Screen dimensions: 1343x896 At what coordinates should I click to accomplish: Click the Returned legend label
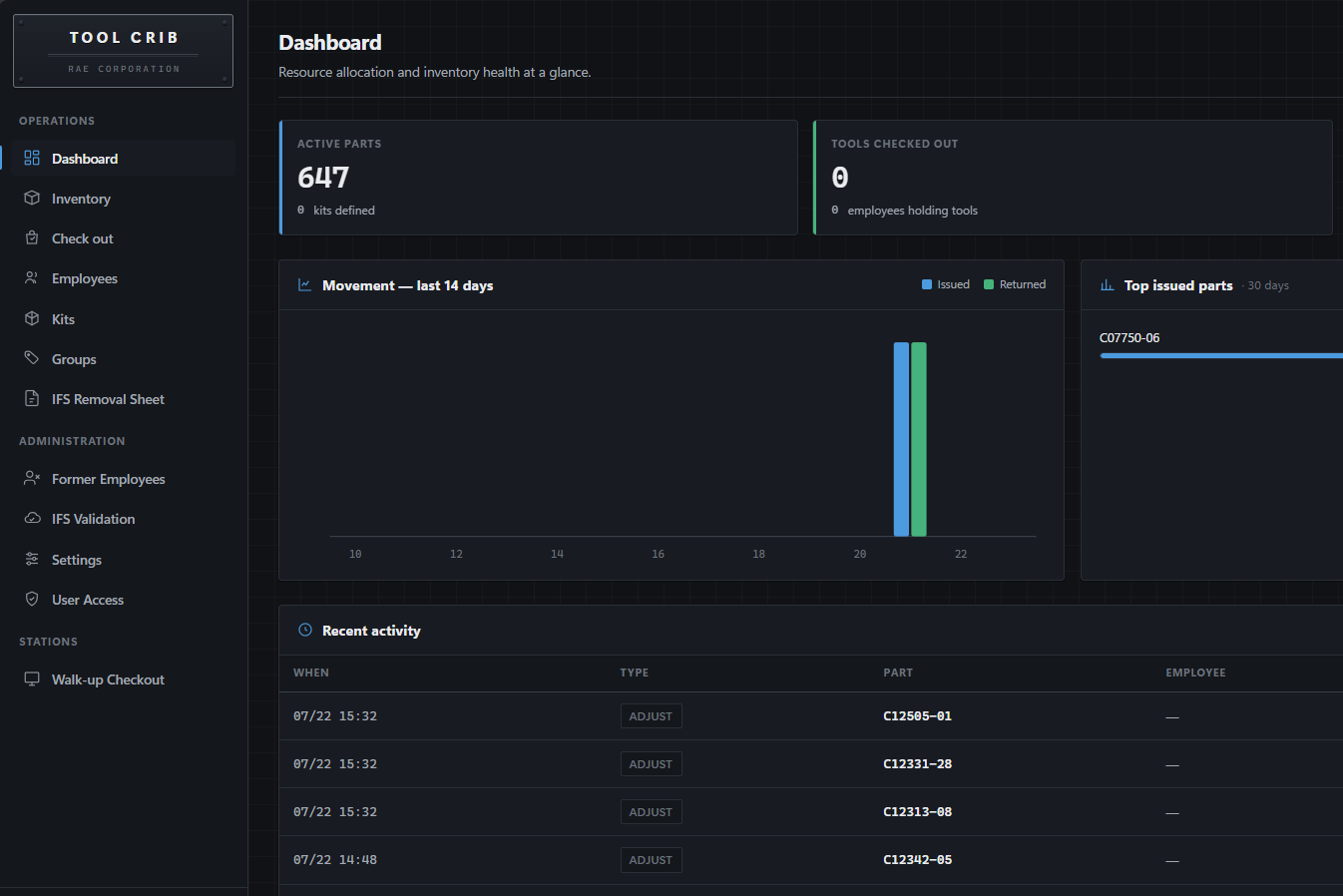[x=1023, y=284]
